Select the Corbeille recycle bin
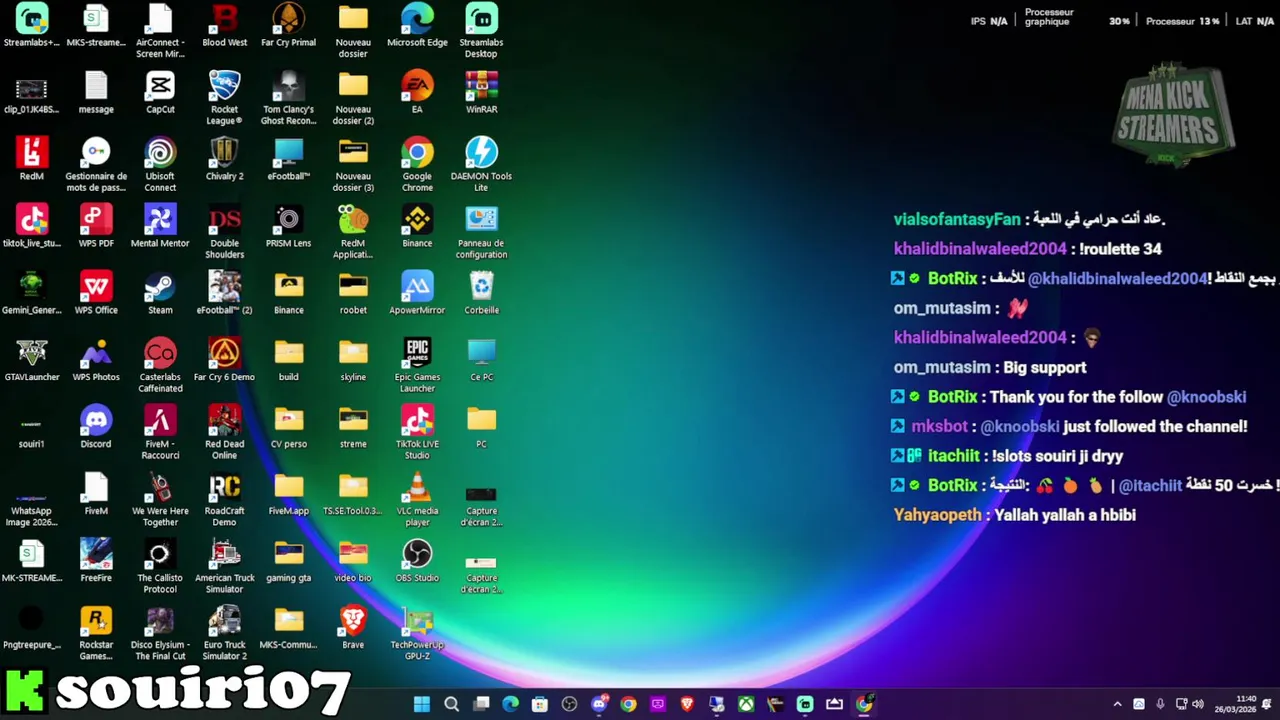Viewport: 1280px width, 720px height. [x=481, y=294]
